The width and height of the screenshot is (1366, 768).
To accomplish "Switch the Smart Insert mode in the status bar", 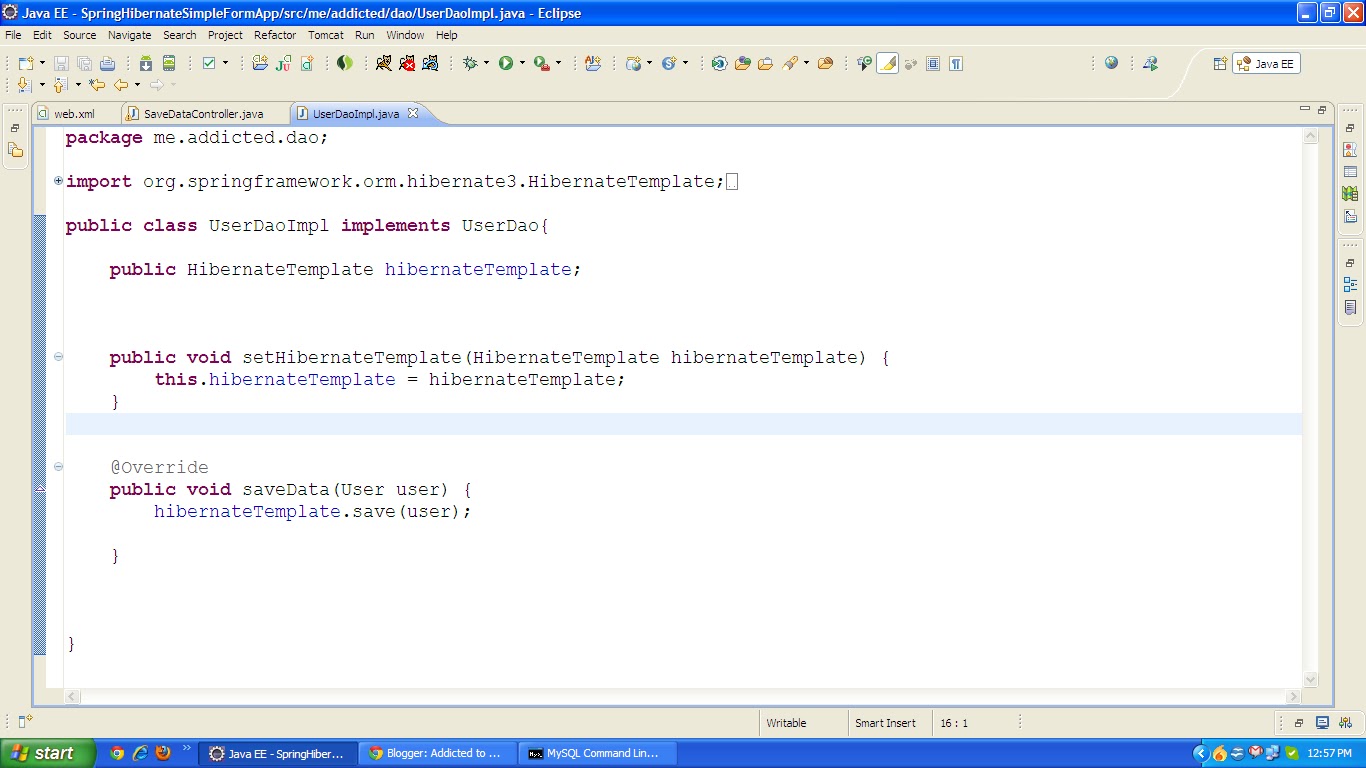I will pos(888,722).
